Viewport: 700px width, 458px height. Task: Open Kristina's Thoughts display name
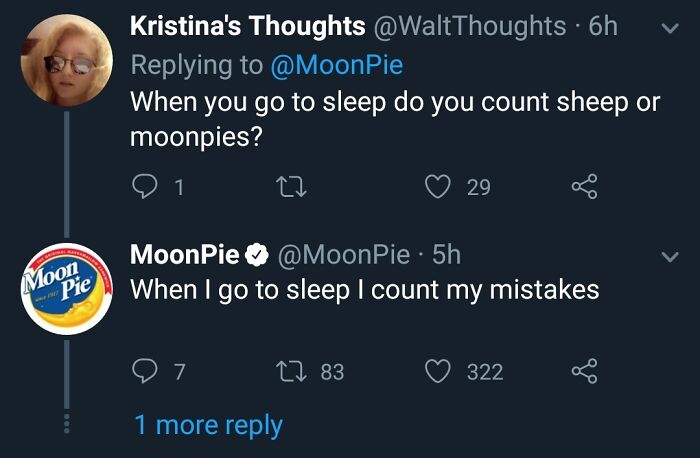point(247,28)
